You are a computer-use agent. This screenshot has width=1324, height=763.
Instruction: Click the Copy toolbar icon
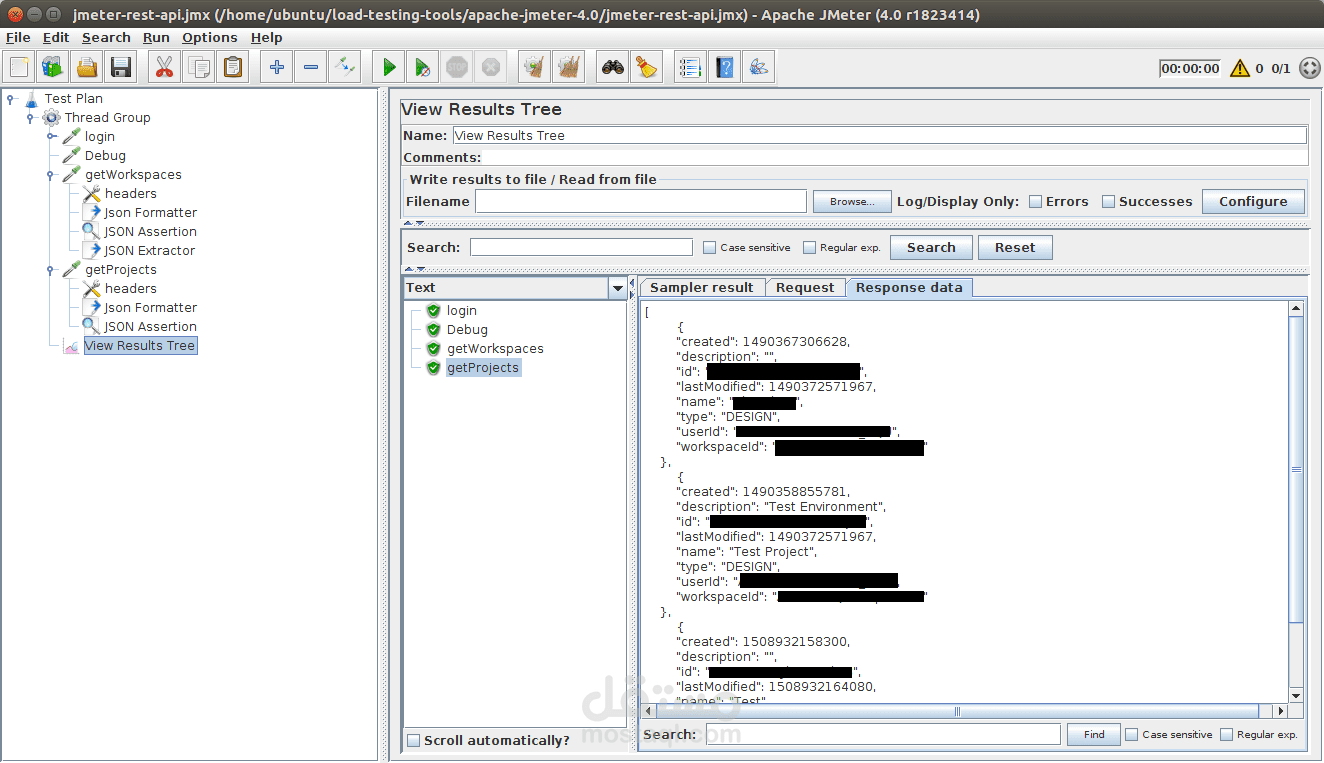click(x=199, y=67)
